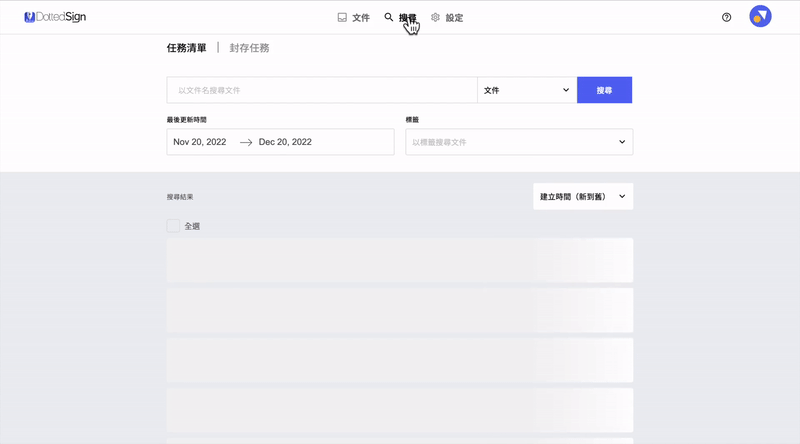Open the 建立時間（新到舊）sort dropdown
800x444 pixels.
tap(583, 196)
